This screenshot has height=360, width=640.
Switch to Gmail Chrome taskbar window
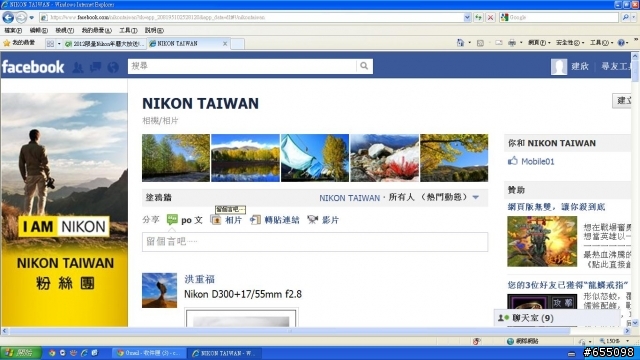coord(149,353)
